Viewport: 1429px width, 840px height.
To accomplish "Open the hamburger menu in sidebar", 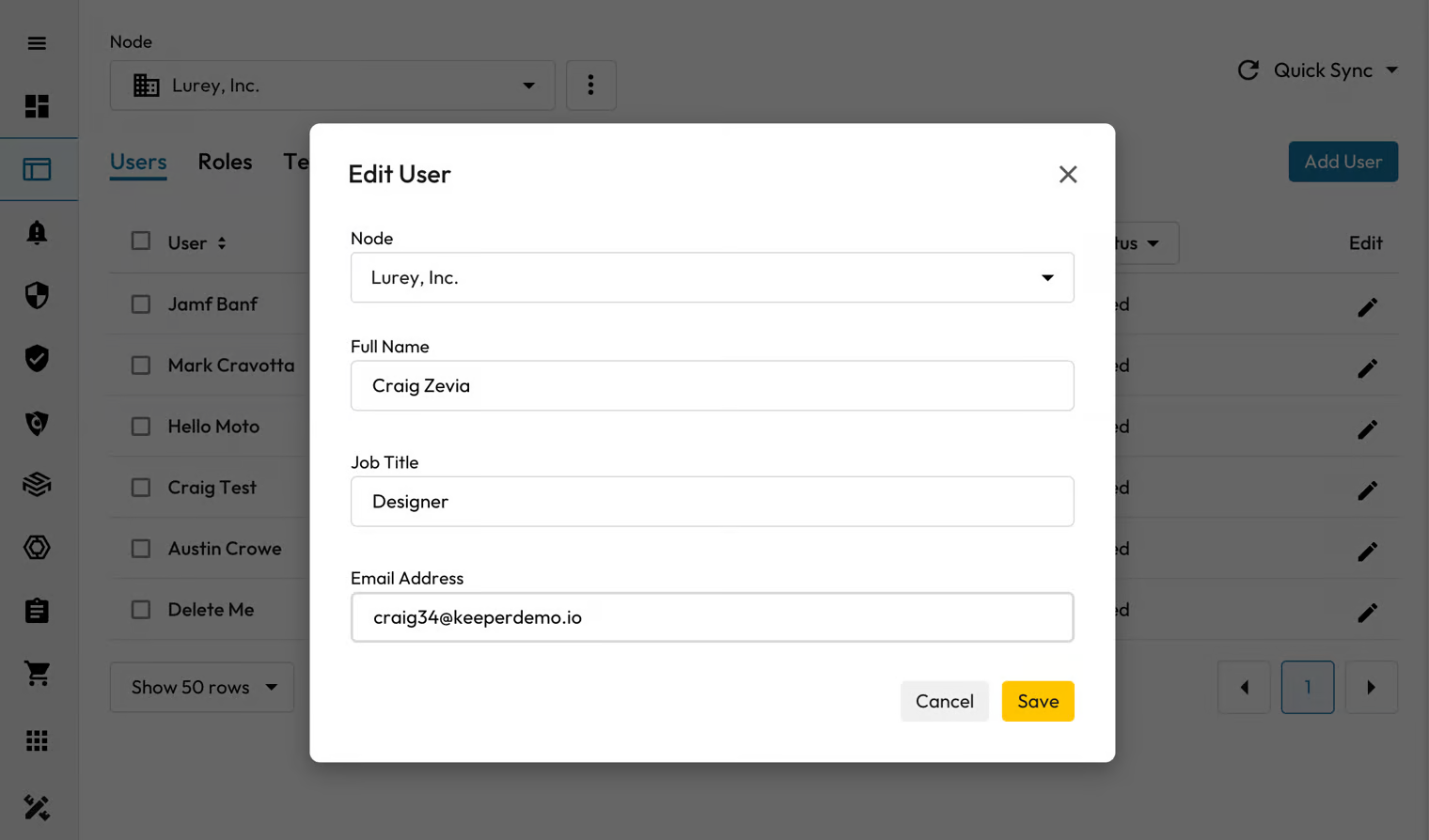I will [37, 43].
